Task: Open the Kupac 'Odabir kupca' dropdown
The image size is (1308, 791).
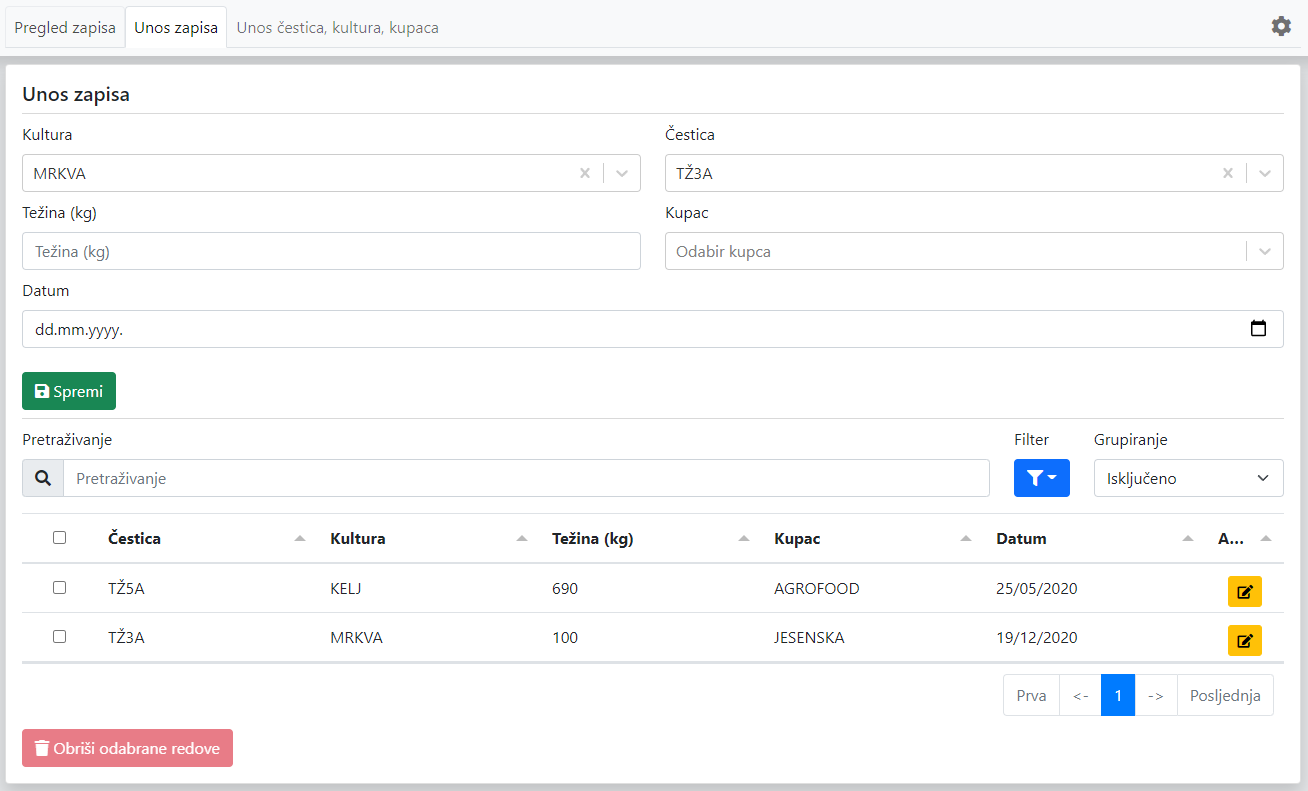Action: click(960, 252)
